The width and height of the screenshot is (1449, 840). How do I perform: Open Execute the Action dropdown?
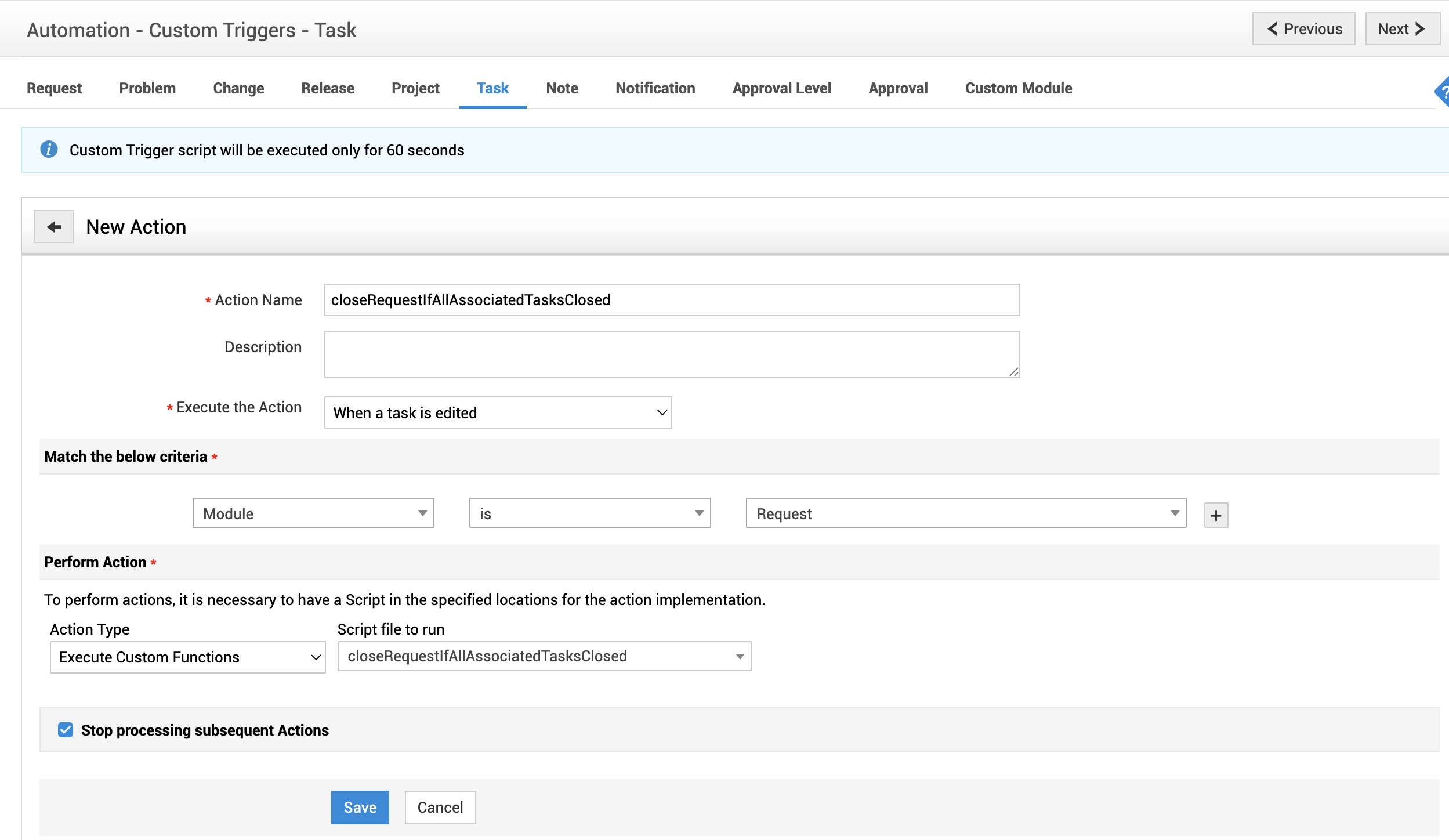498,412
